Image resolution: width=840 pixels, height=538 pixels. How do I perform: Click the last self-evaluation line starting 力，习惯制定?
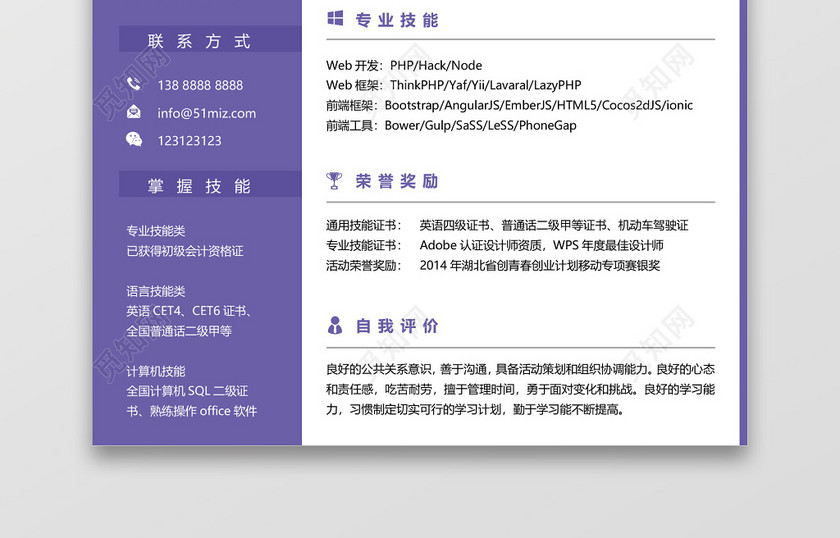475,409
